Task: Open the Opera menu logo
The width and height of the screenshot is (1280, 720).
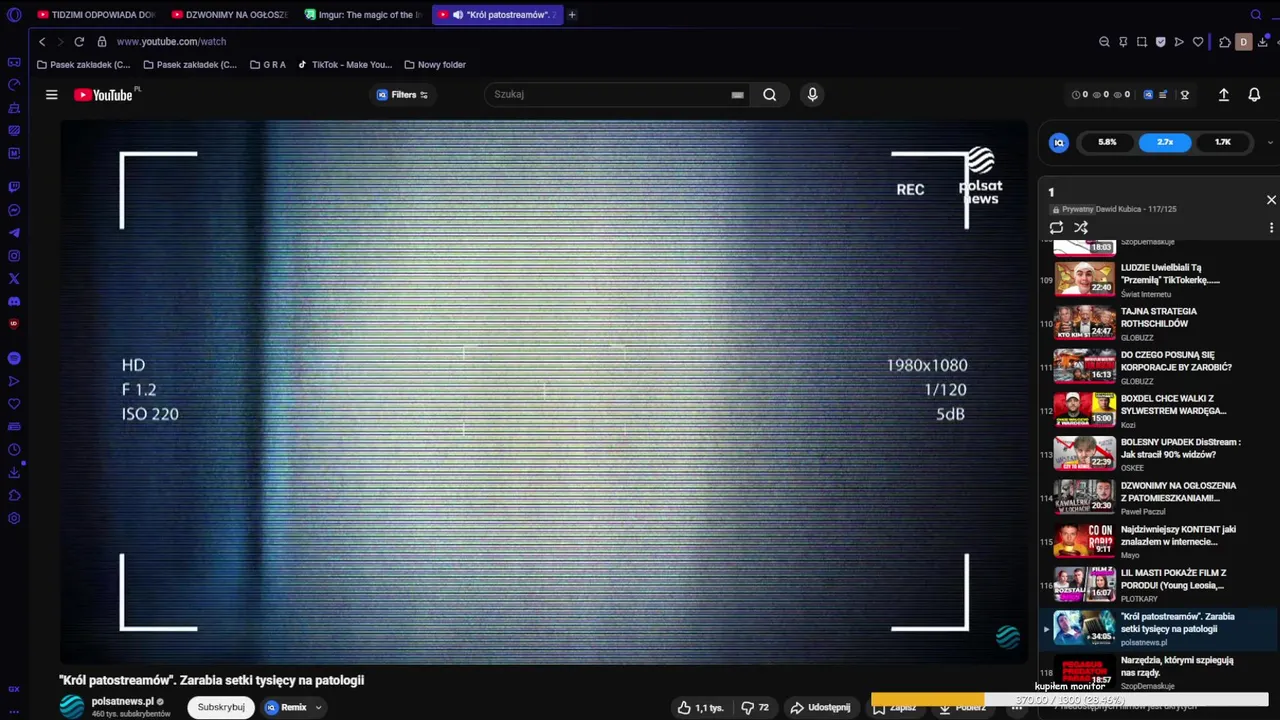Action: click(x=14, y=14)
